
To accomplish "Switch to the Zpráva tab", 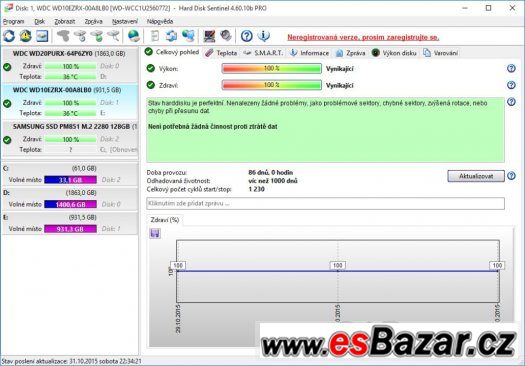I will [351, 53].
